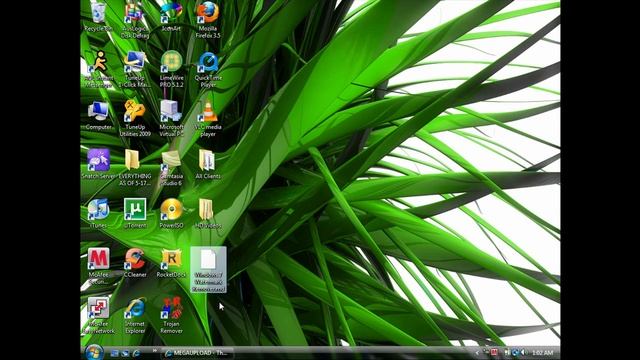The width and height of the screenshot is (640, 360).
Task: Launch Camtasia Studio 6 shortcut
Action: pyautogui.click(x=171, y=167)
